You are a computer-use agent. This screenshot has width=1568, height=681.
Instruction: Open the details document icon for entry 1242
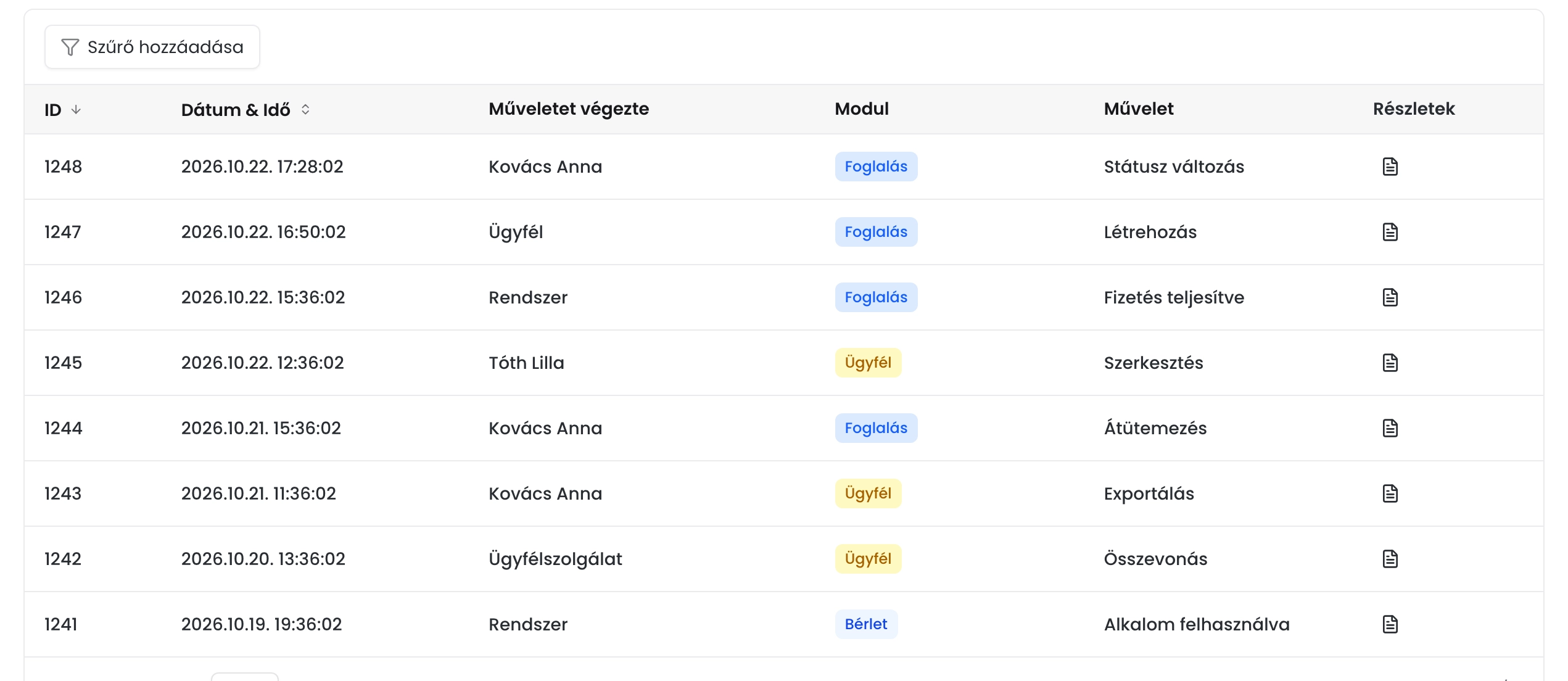click(1390, 559)
